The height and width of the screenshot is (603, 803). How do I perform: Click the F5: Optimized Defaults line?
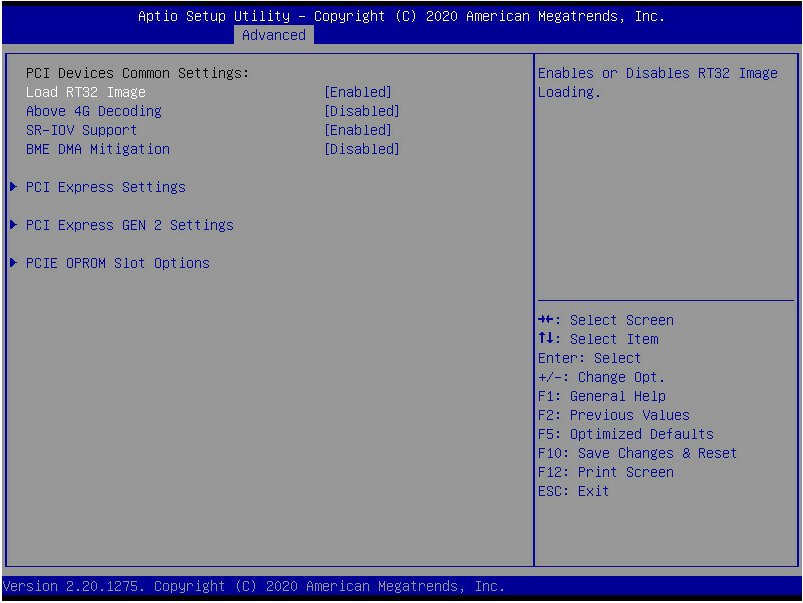[626, 434]
